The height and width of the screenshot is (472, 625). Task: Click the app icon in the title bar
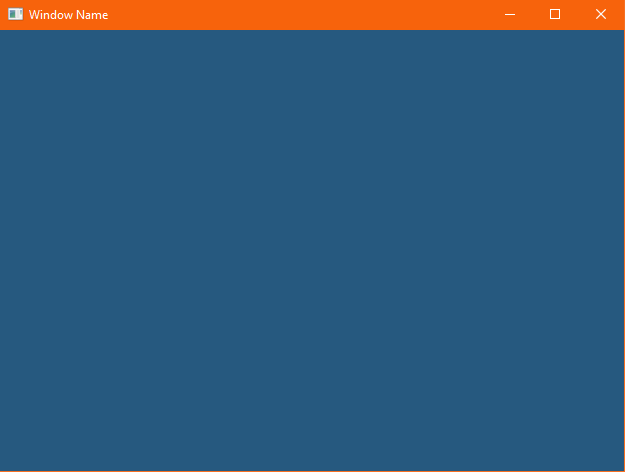point(15,15)
